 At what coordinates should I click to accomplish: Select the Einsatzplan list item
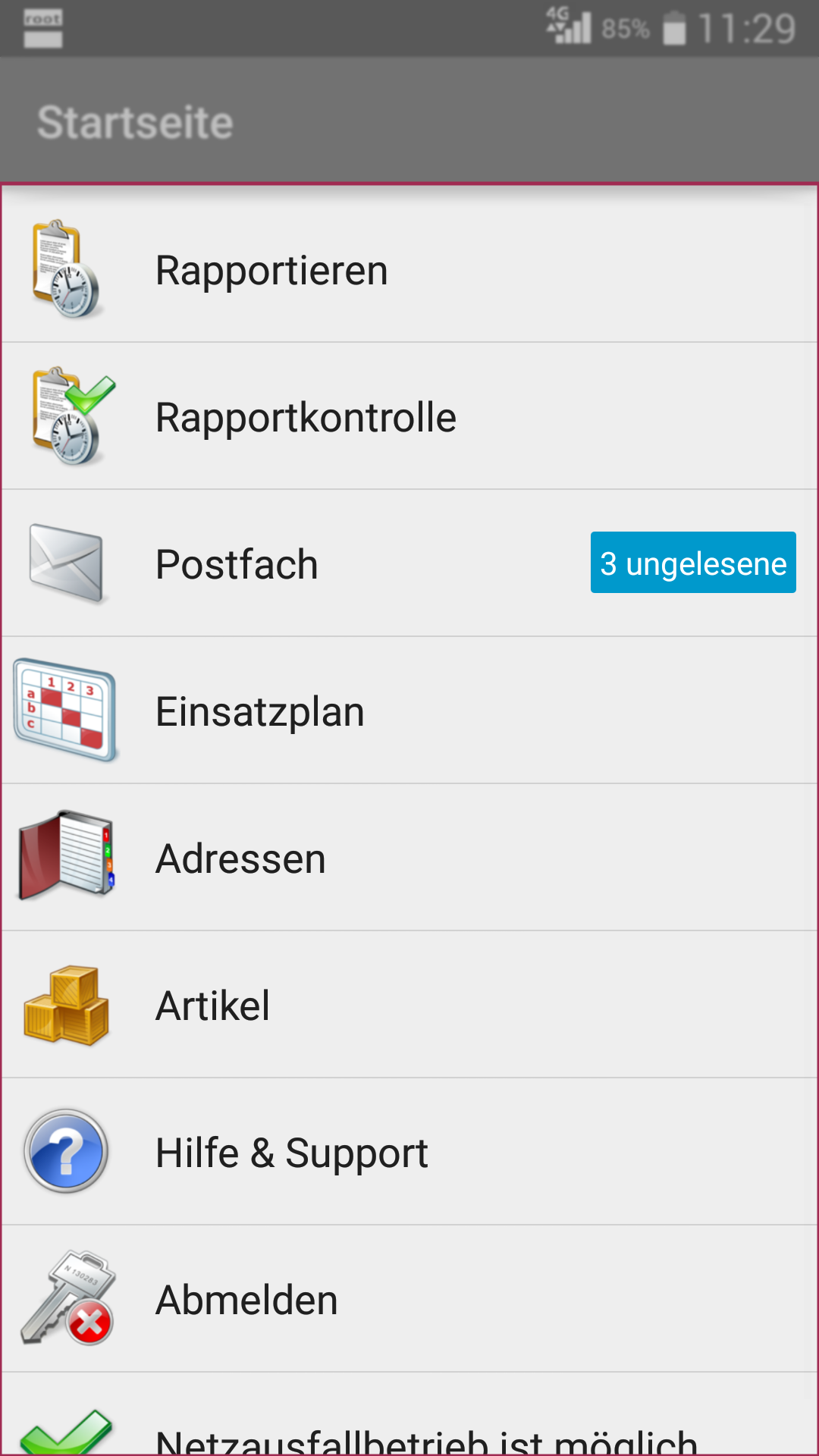pos(409,711)
